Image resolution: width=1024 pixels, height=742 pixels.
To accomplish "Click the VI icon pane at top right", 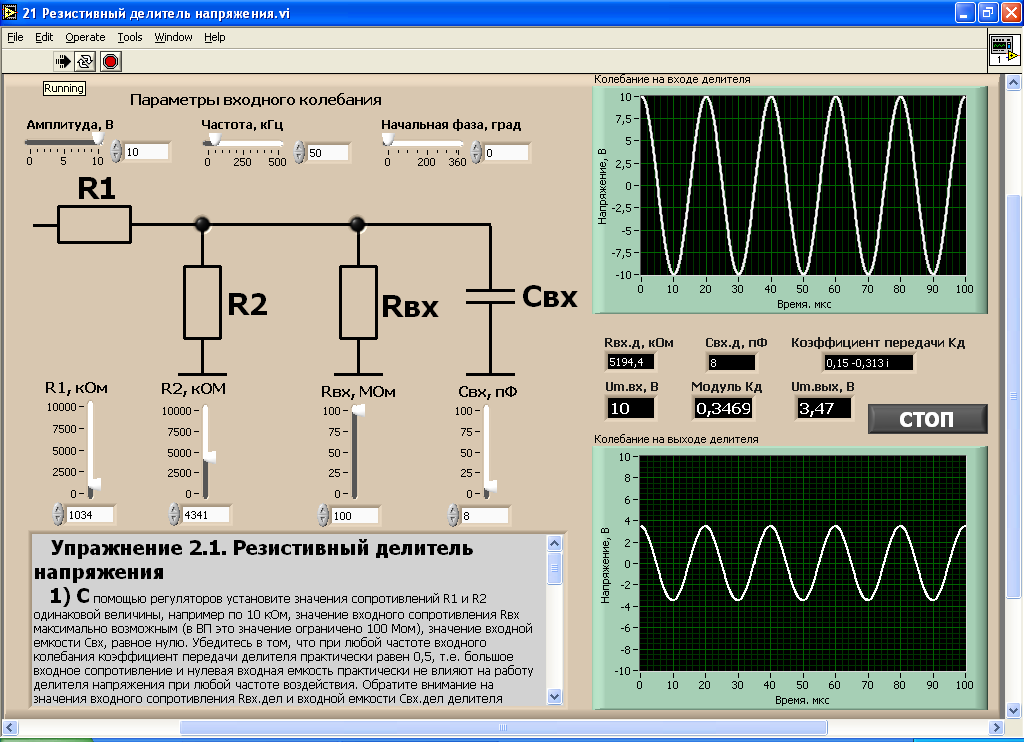I will 1004,50.
